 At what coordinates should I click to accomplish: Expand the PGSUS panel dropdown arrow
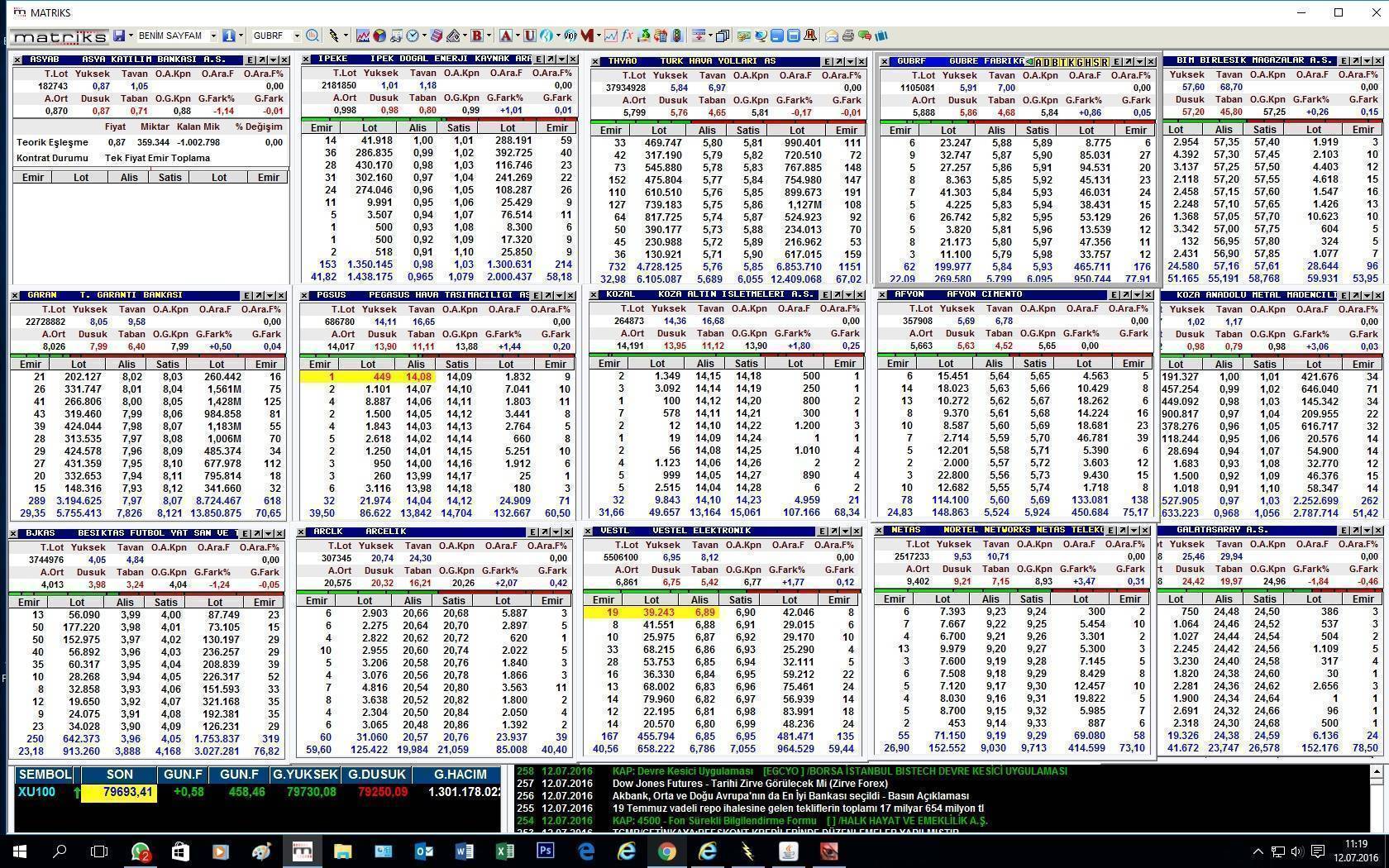tap(560, 296)
